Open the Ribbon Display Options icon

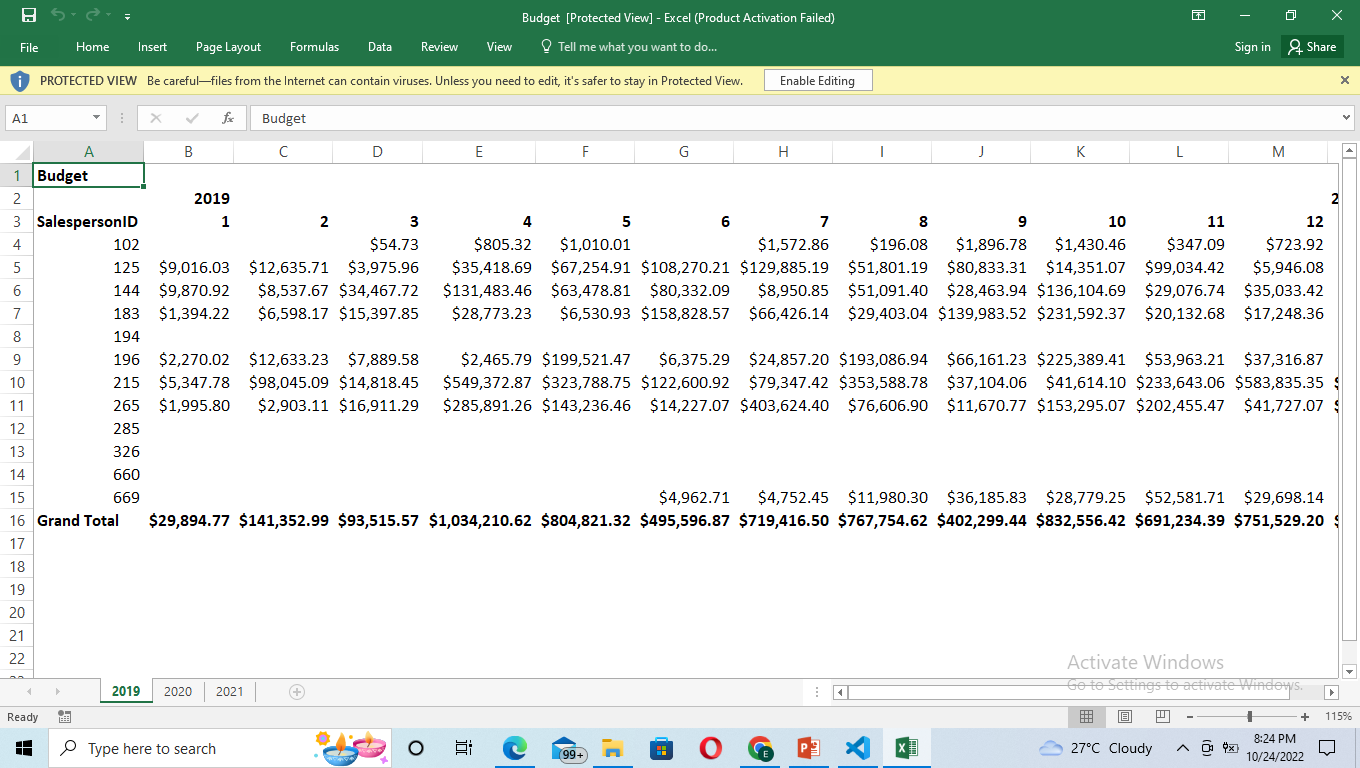click(1197, 16)
